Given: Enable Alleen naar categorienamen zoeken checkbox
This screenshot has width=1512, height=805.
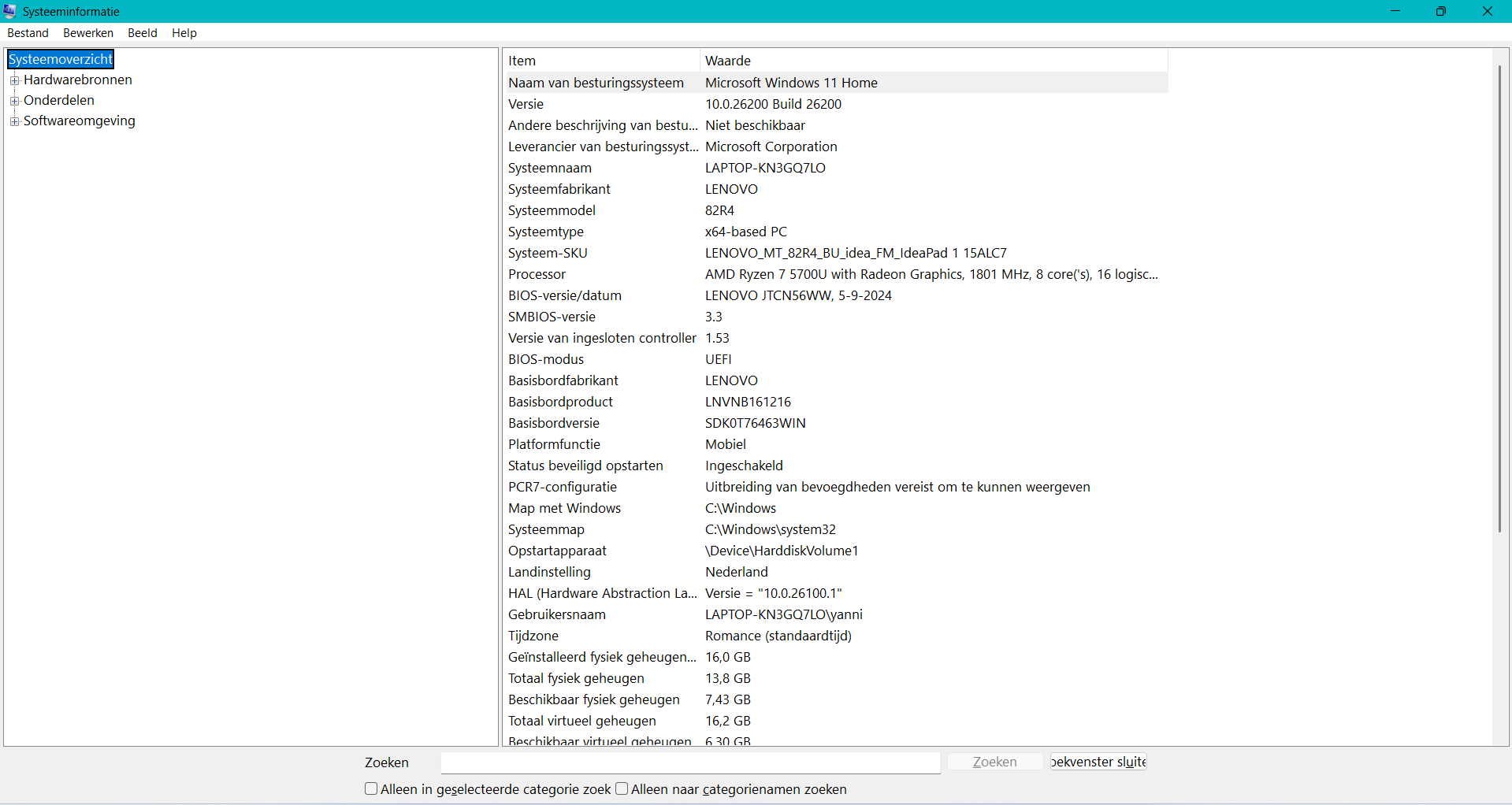Looking at the screenshot, I should point(622,788).
